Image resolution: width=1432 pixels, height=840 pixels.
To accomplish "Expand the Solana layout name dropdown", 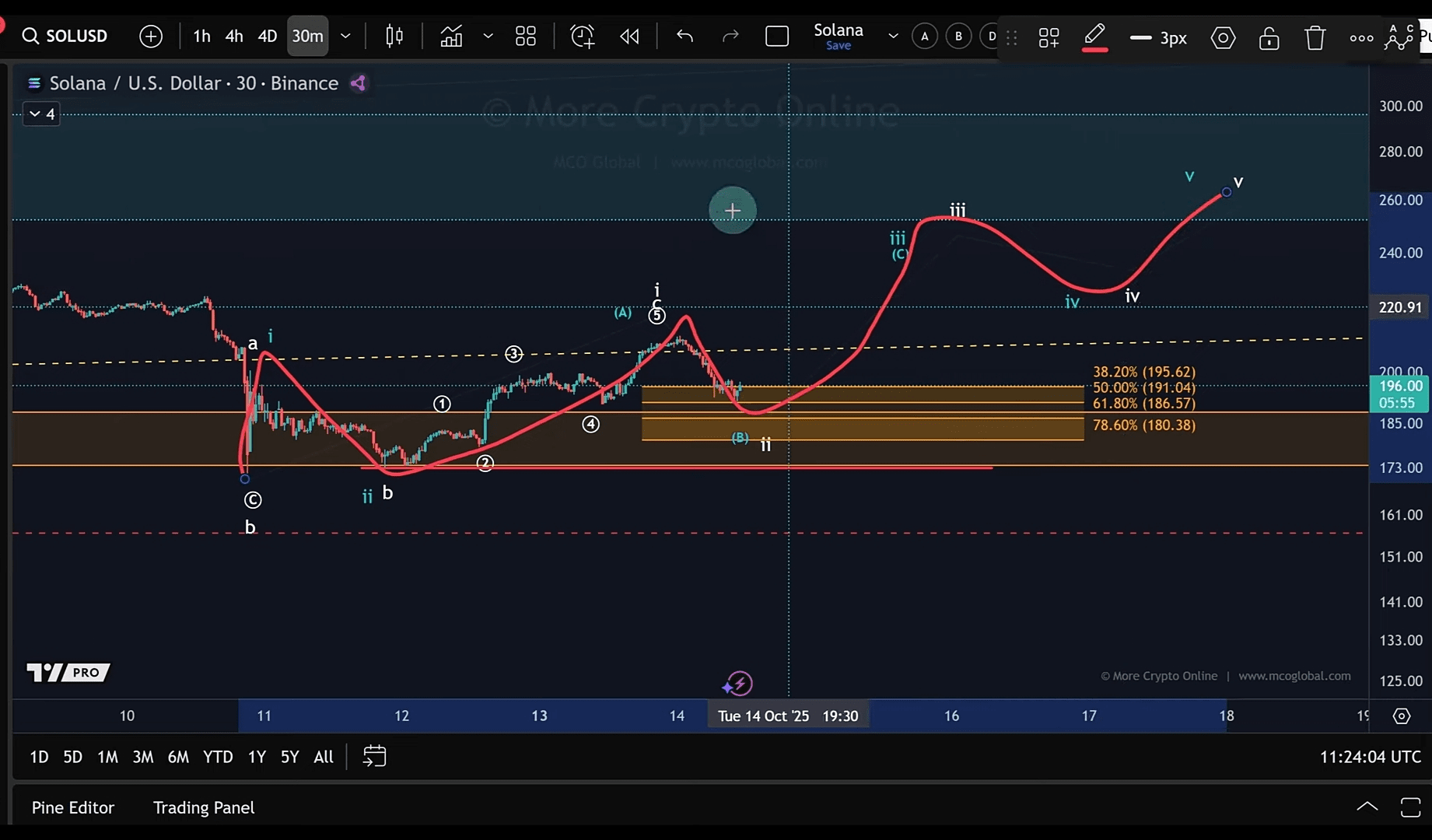I will pyautogui.click(x=893, y=36).
